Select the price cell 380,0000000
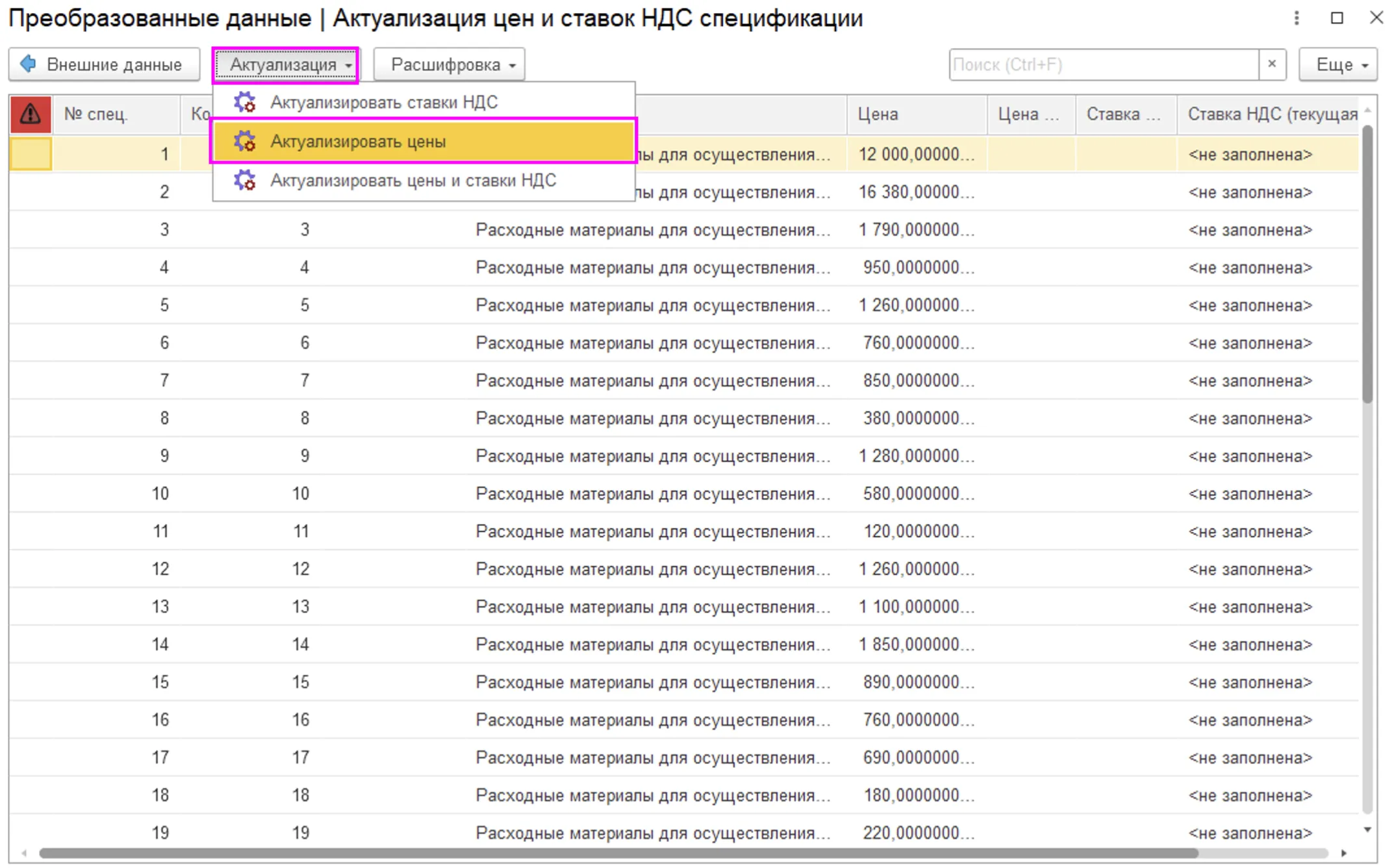This screenshot has width=1385, height=868. click(917, 418)
